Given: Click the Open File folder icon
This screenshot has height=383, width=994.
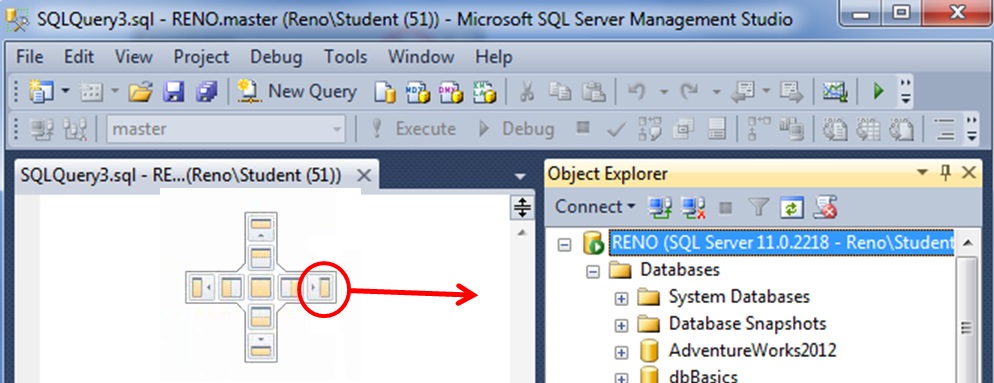Looking at the screenshot, I should click(140, 93).
